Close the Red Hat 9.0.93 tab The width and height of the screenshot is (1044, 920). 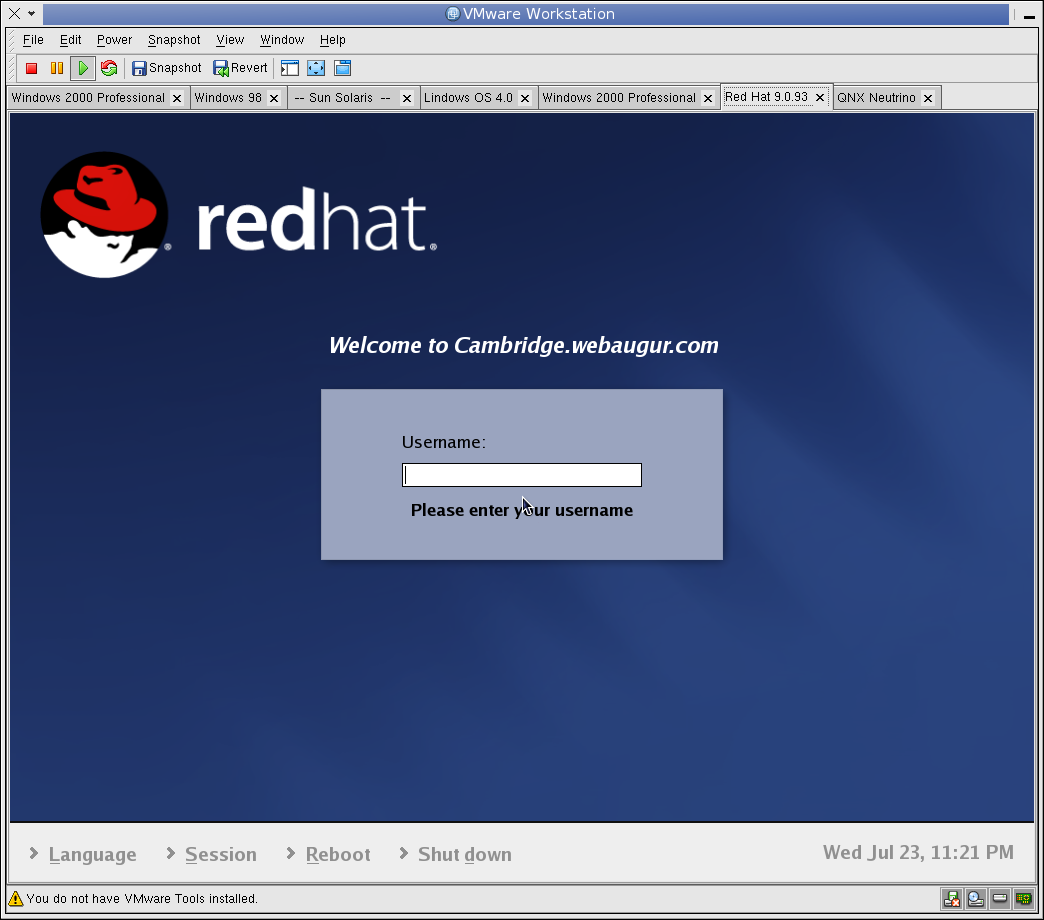[820, 97]
